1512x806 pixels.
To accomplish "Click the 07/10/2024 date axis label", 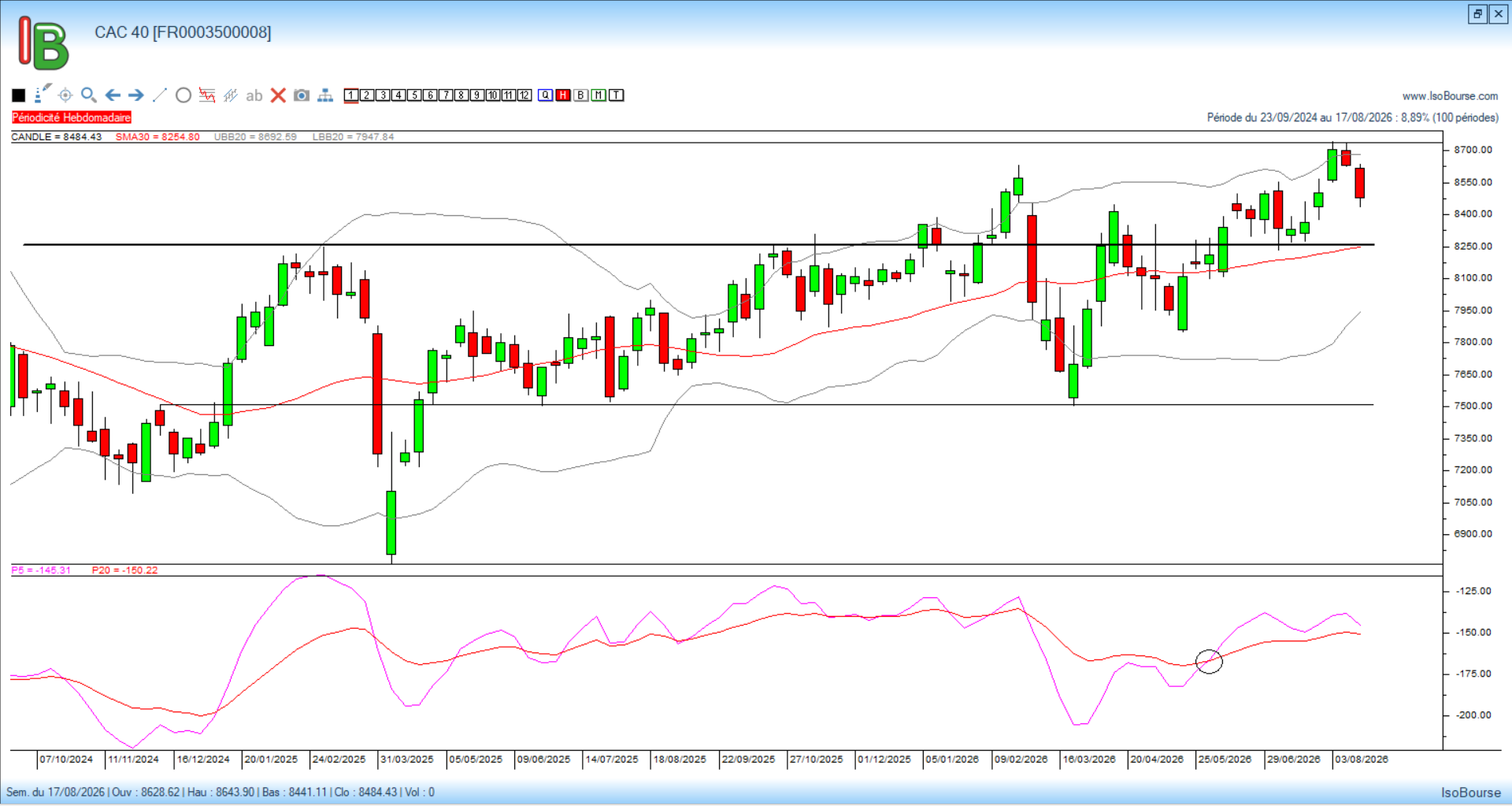I will pyautogui.click(x=66, y=760).
